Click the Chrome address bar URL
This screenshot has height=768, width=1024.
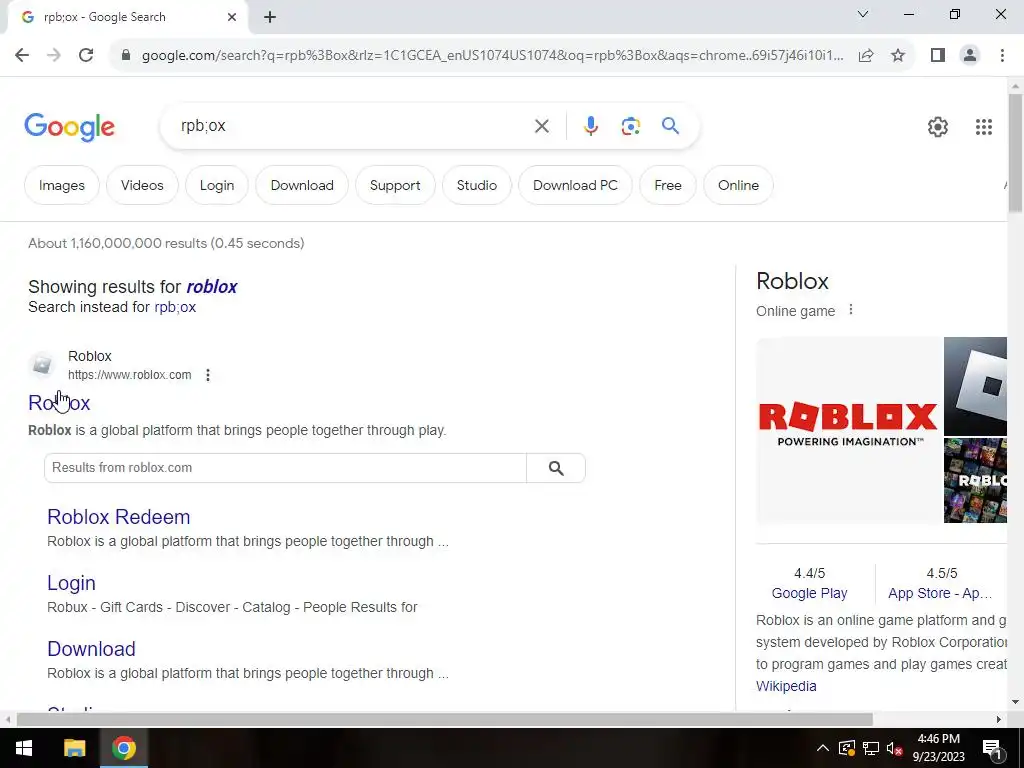pos(492,56)
